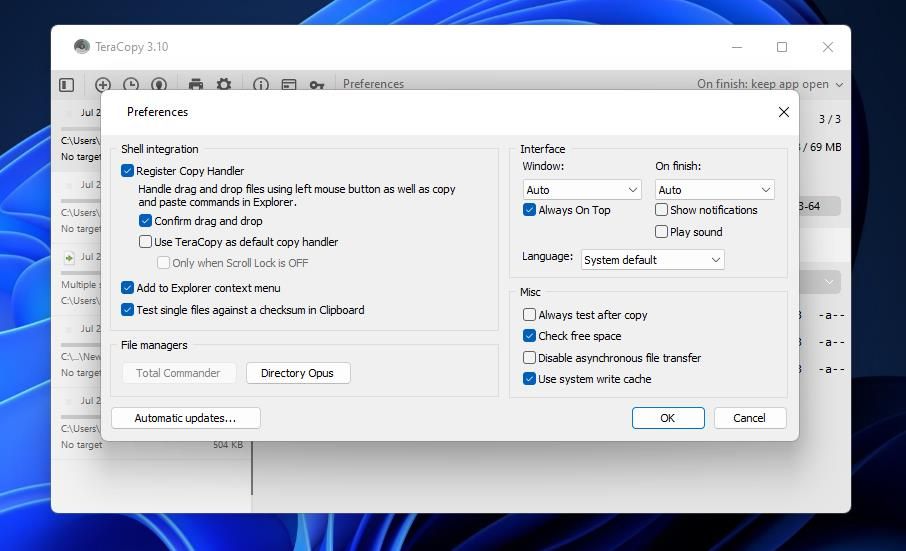Uncheck Use system write cache
This screenshot has height=551, width=906.
(x=529, y=379)
